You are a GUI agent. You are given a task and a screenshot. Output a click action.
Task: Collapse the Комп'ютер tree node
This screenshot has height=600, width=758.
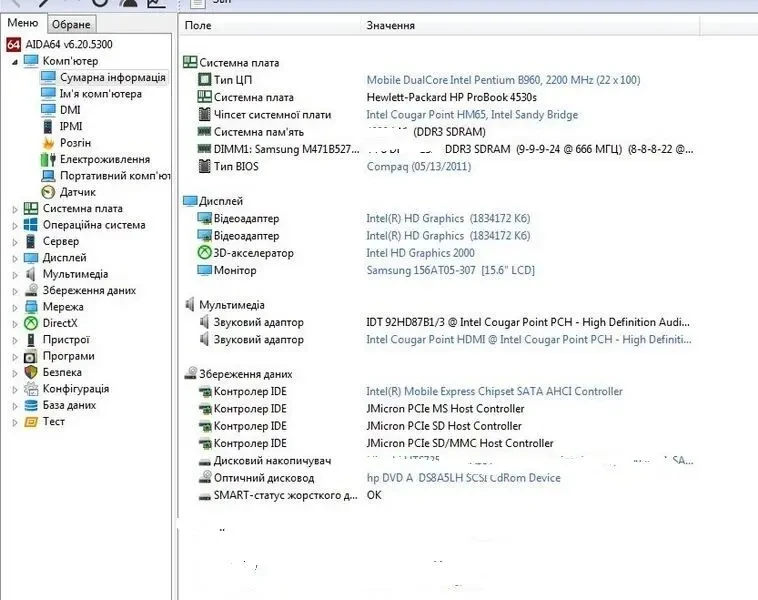click(15, 62)
